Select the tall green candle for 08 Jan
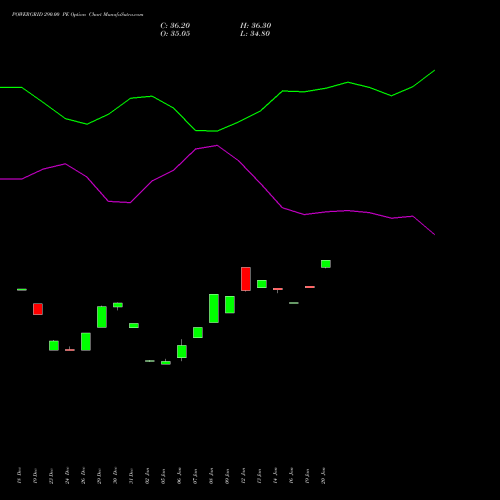This screenshot has height=500, width=500. click(214, 308)
